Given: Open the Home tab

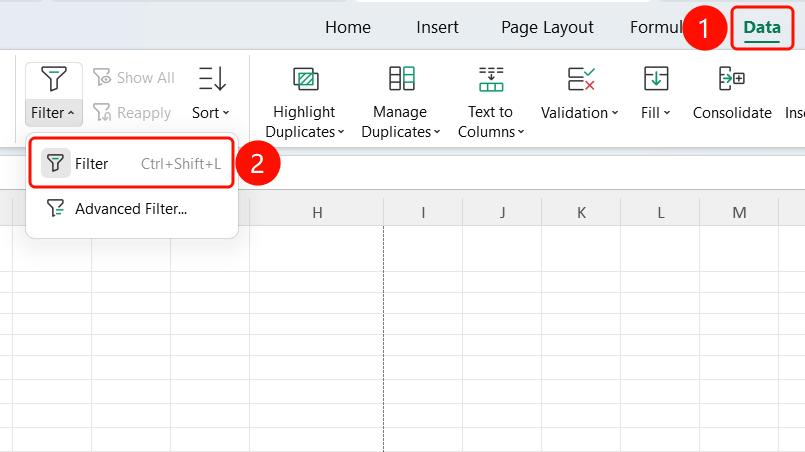Looking at the screenshot, I should click(x=348, y=27).
